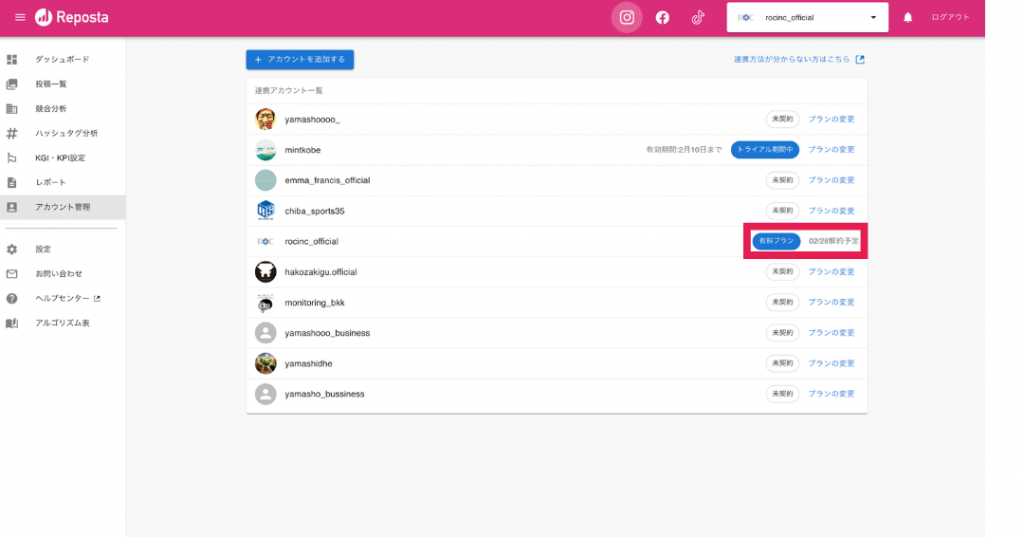
Task: Switch to Instagram platform icon
Action: click(x=627, y=18)
